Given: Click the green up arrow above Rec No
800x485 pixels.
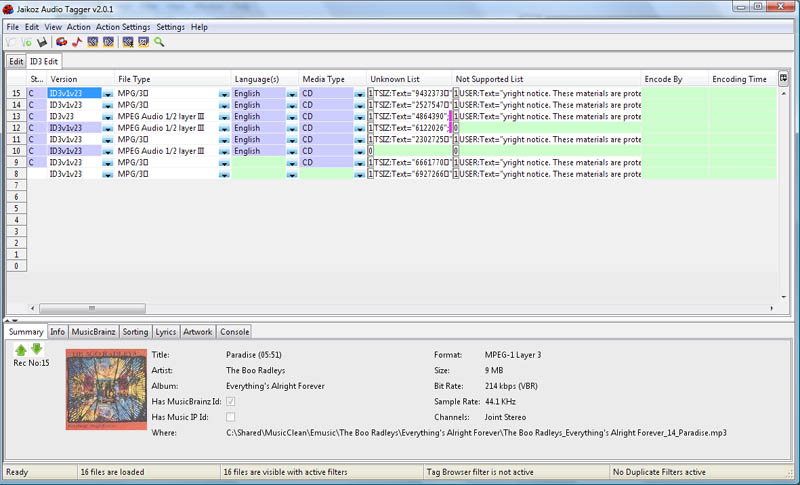Looking at the screenshot, I should (21, 349).
